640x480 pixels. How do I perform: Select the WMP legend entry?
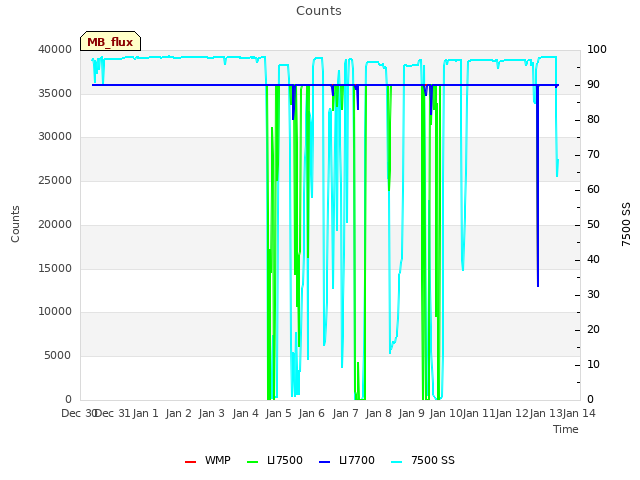[x=208, y=460]
